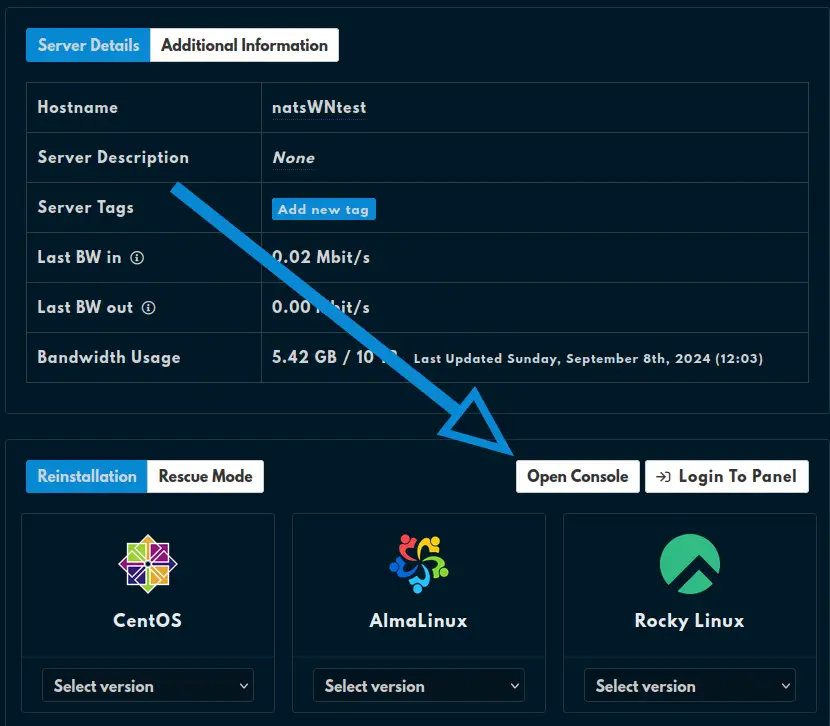830x726 pixels.
Task: Expand the Rocky Linux version dropdown
Action: [x=688, y=686]
